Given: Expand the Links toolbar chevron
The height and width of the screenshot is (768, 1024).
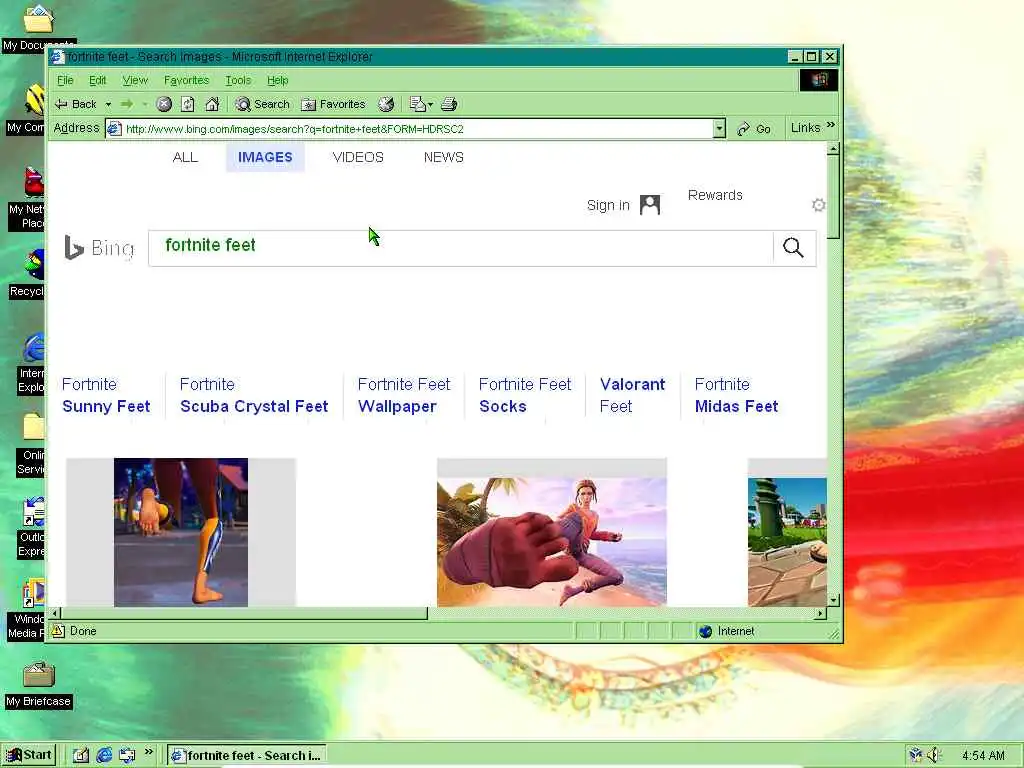Looking at the screenshot, I should coord(831,125).
